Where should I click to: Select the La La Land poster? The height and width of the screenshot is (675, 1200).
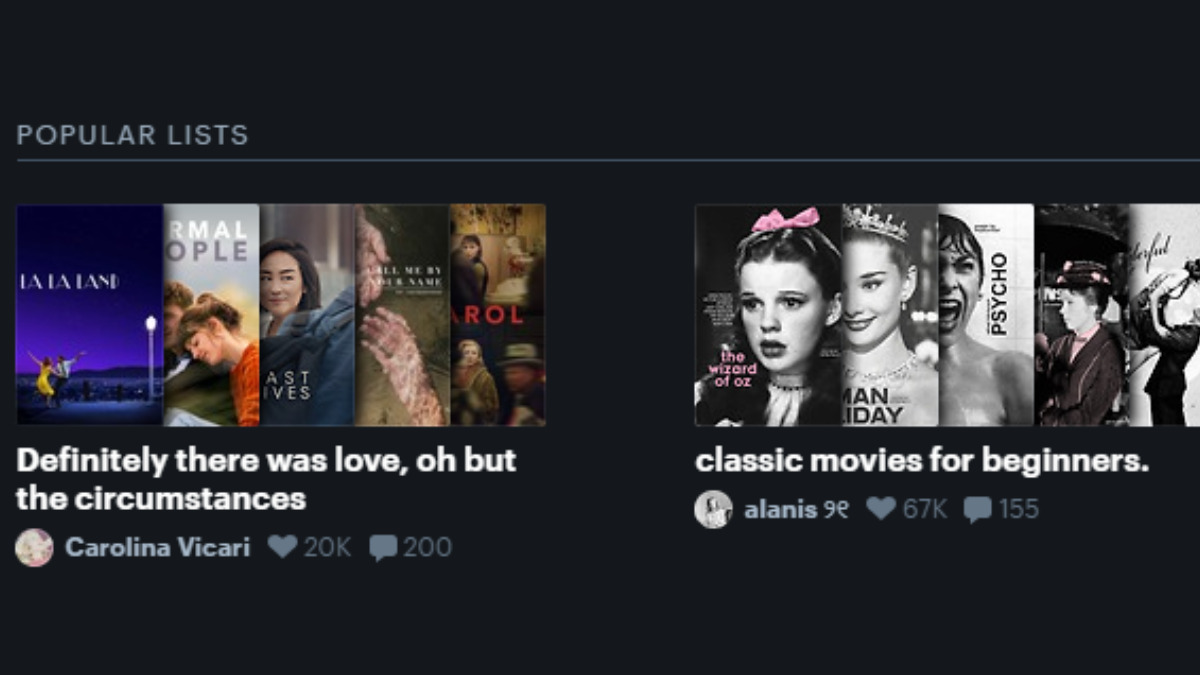pos(90,315)
